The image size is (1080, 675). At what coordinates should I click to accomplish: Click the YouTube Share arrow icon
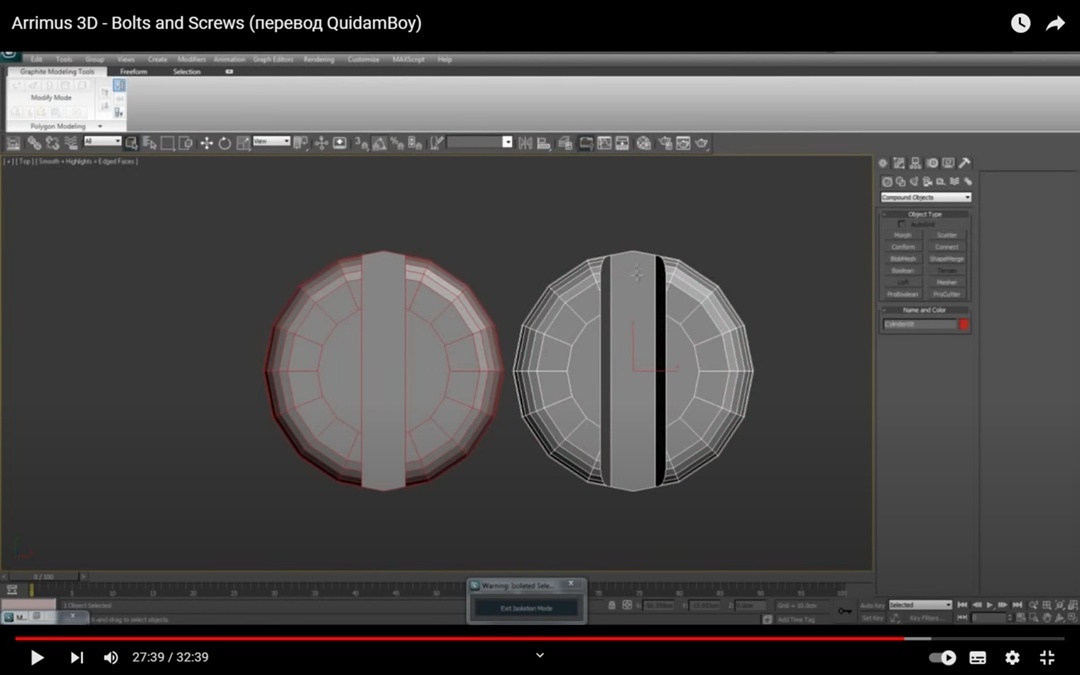[1055, 23]
